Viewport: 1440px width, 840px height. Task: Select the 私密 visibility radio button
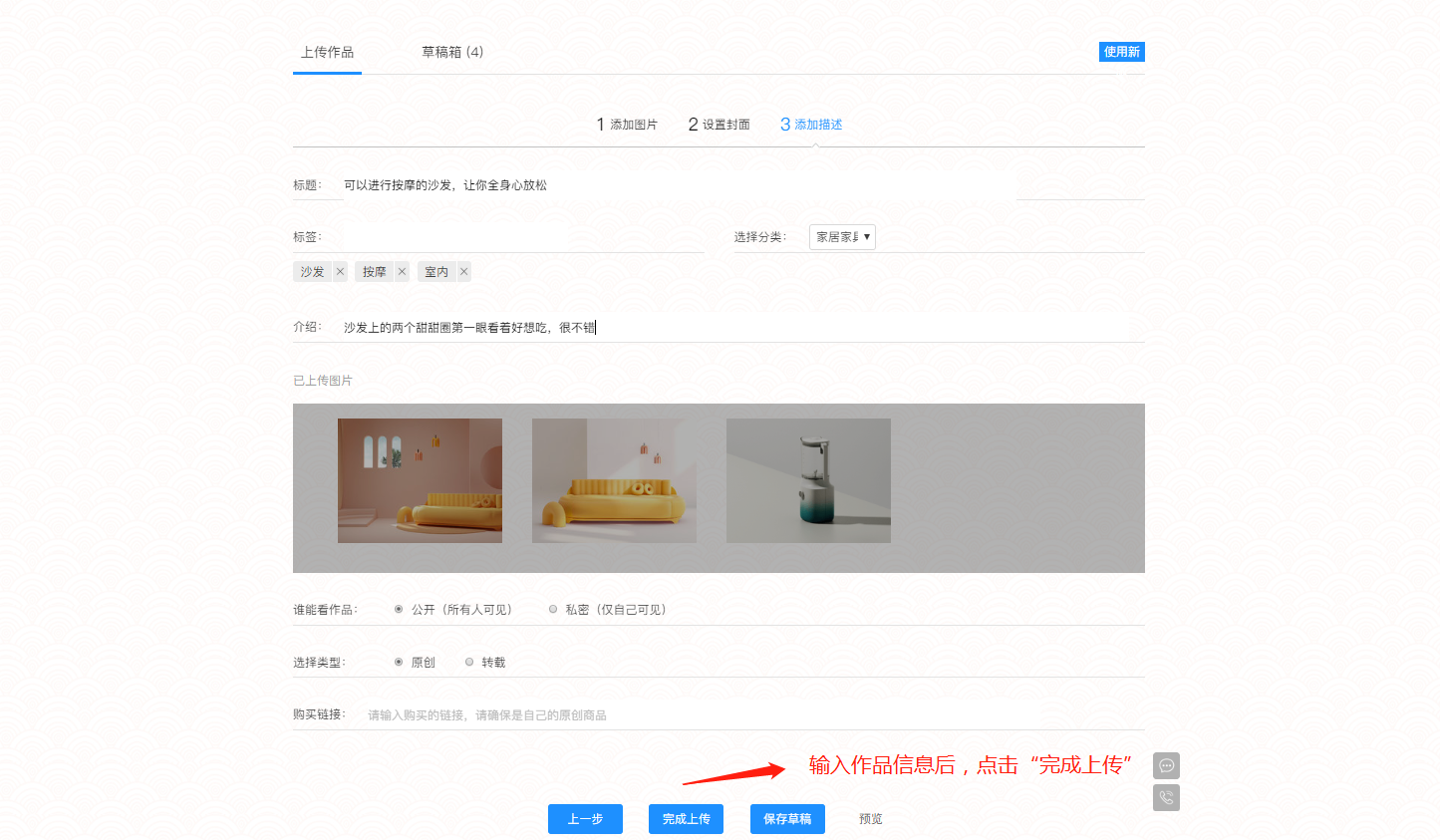(x=553, y=608)
